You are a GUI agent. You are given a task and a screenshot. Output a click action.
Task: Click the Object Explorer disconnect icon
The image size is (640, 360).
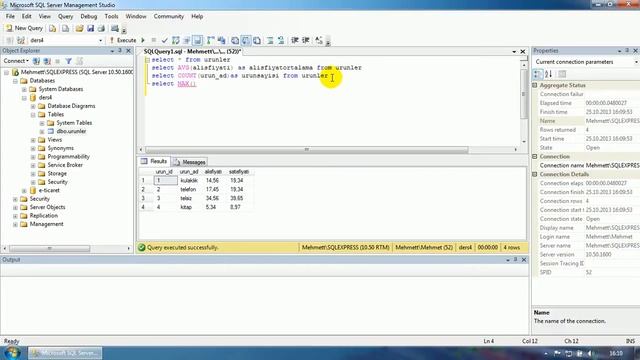(x=47, y=61)
